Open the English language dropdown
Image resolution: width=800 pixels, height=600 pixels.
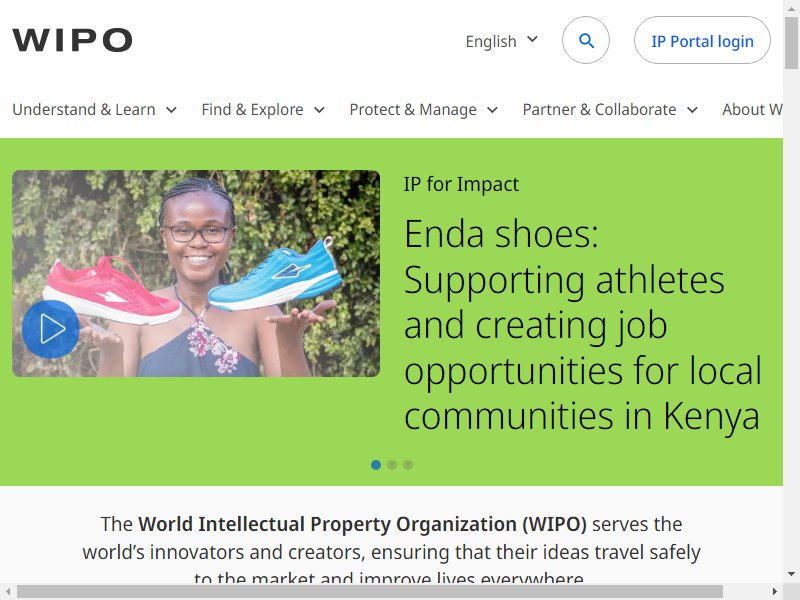click(501, 41)
